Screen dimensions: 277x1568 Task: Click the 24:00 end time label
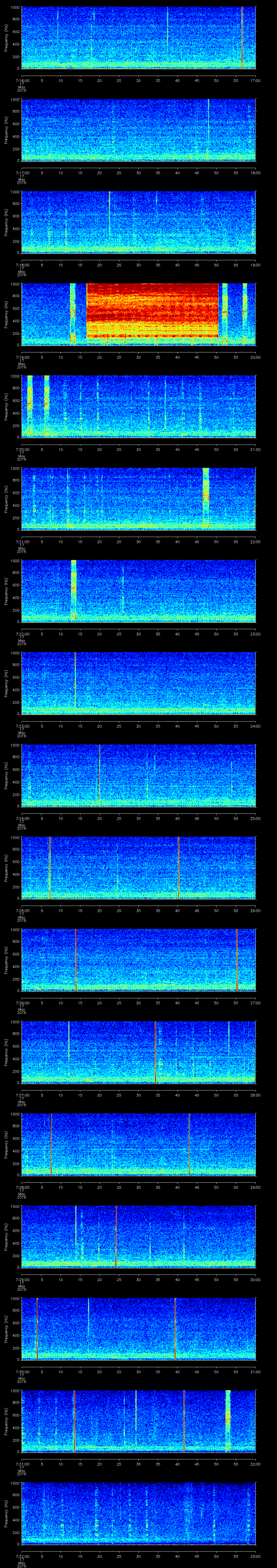[x=255, y=726]
